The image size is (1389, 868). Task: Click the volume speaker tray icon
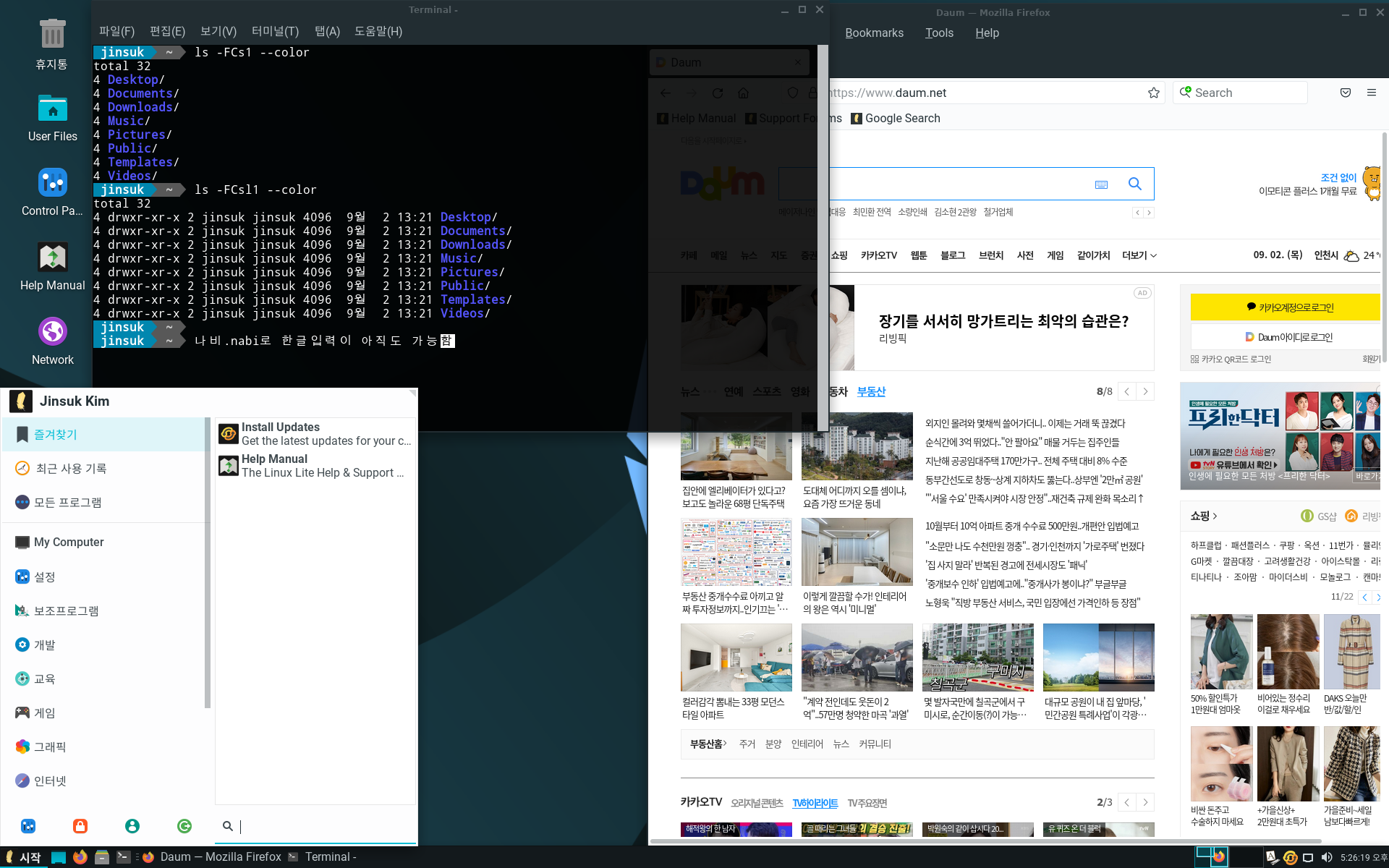[1326, 858]
